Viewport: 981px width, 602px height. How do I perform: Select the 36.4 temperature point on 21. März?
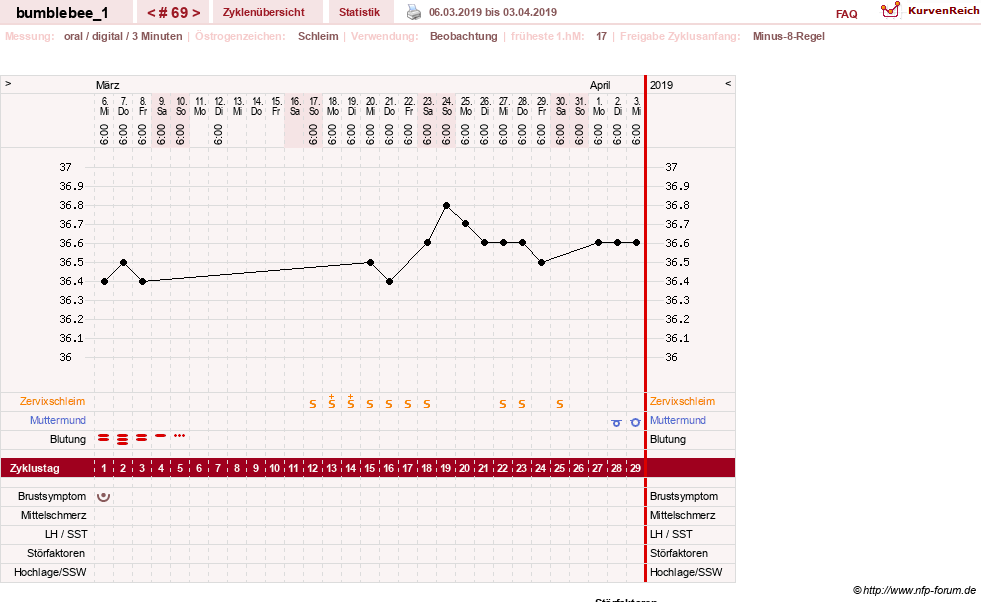[x=389, y=282]
